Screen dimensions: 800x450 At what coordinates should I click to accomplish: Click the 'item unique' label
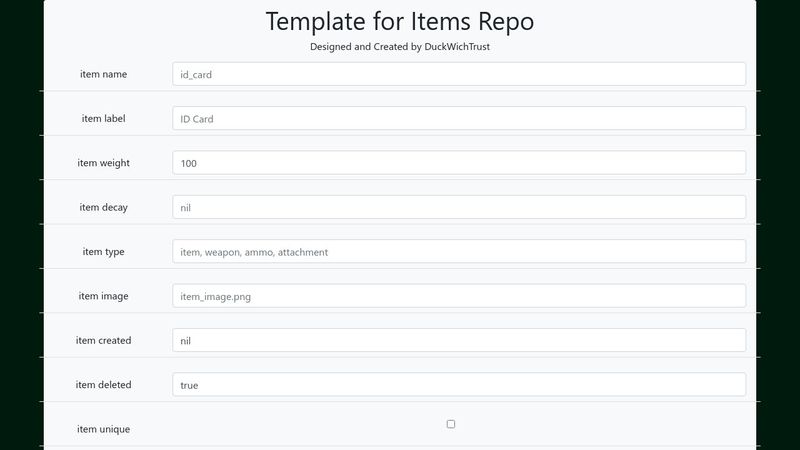(x=104, y=429)
